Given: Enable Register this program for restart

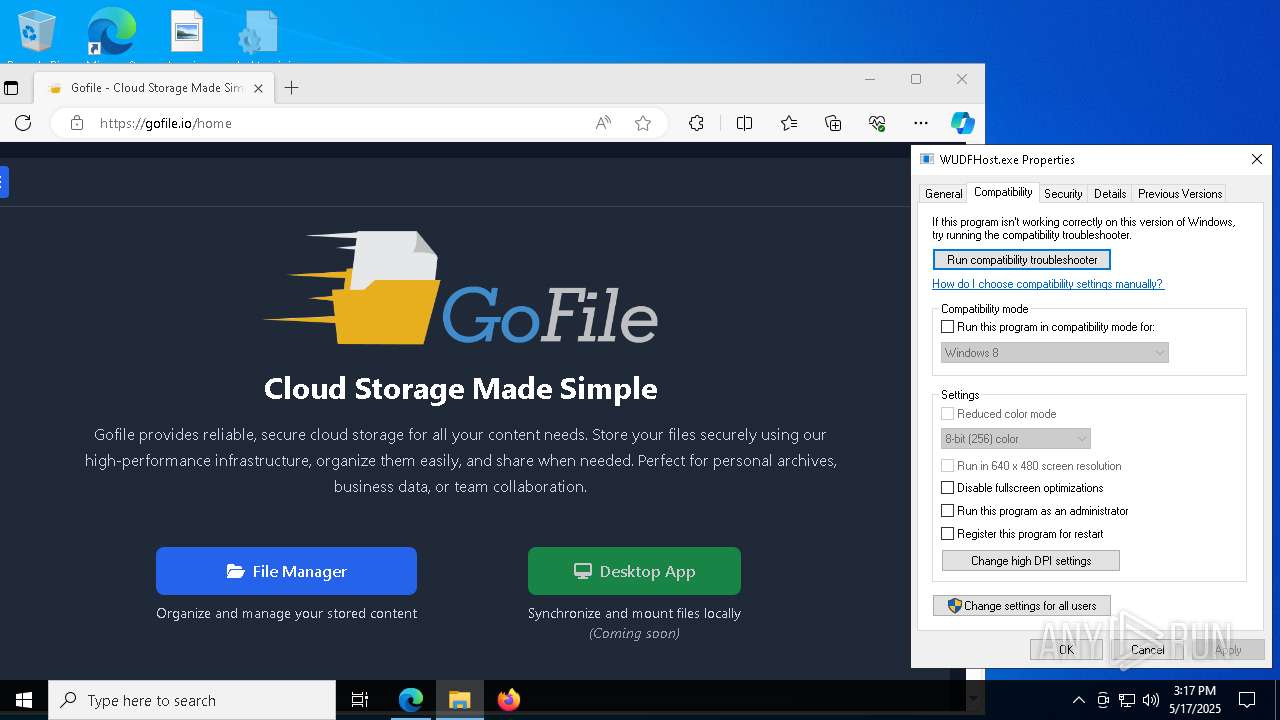Looking at the screenshot, I should 948,534.
